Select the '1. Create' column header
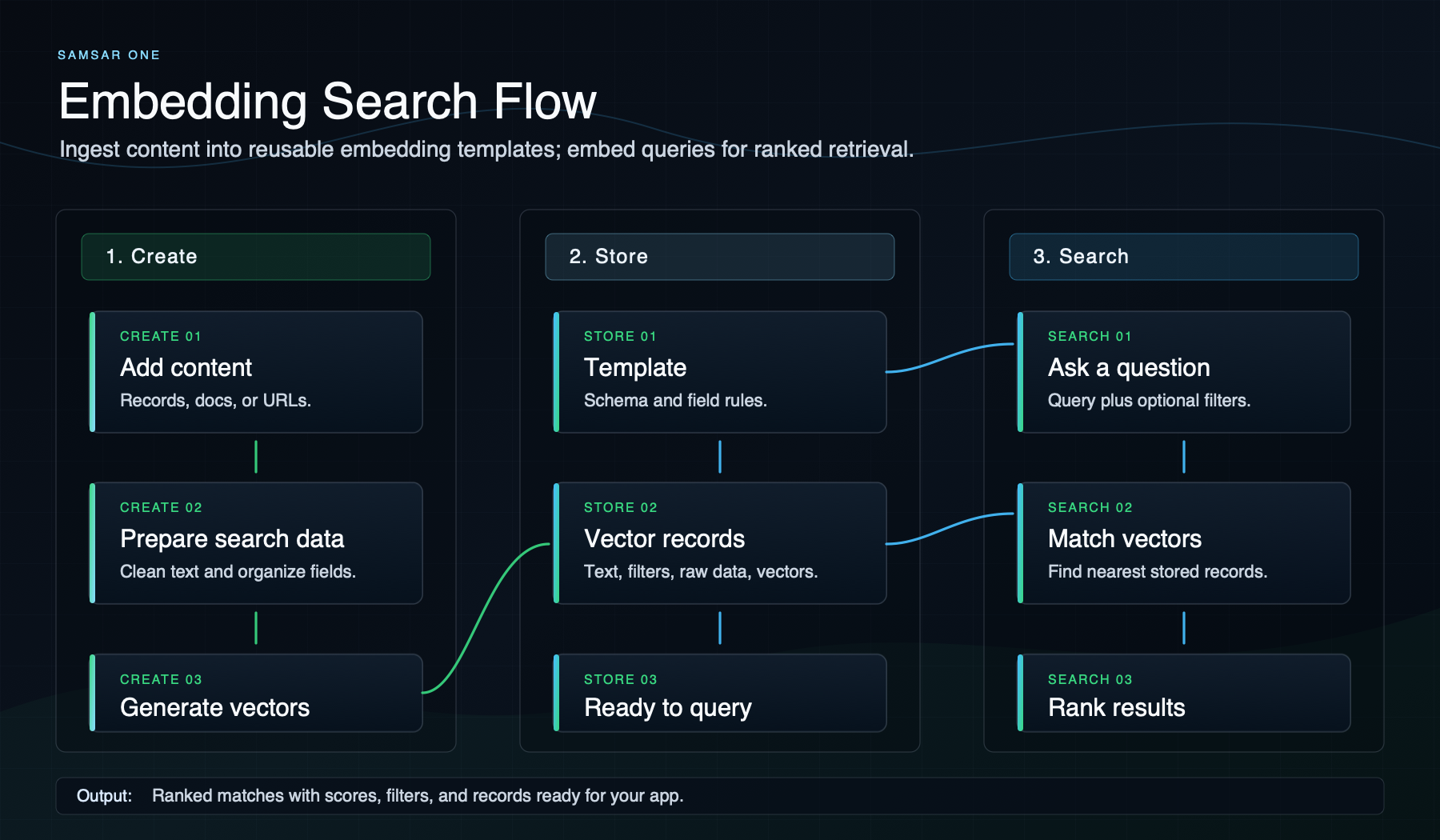The width and height of the screenshot is (1440, 840). [256, 257]
